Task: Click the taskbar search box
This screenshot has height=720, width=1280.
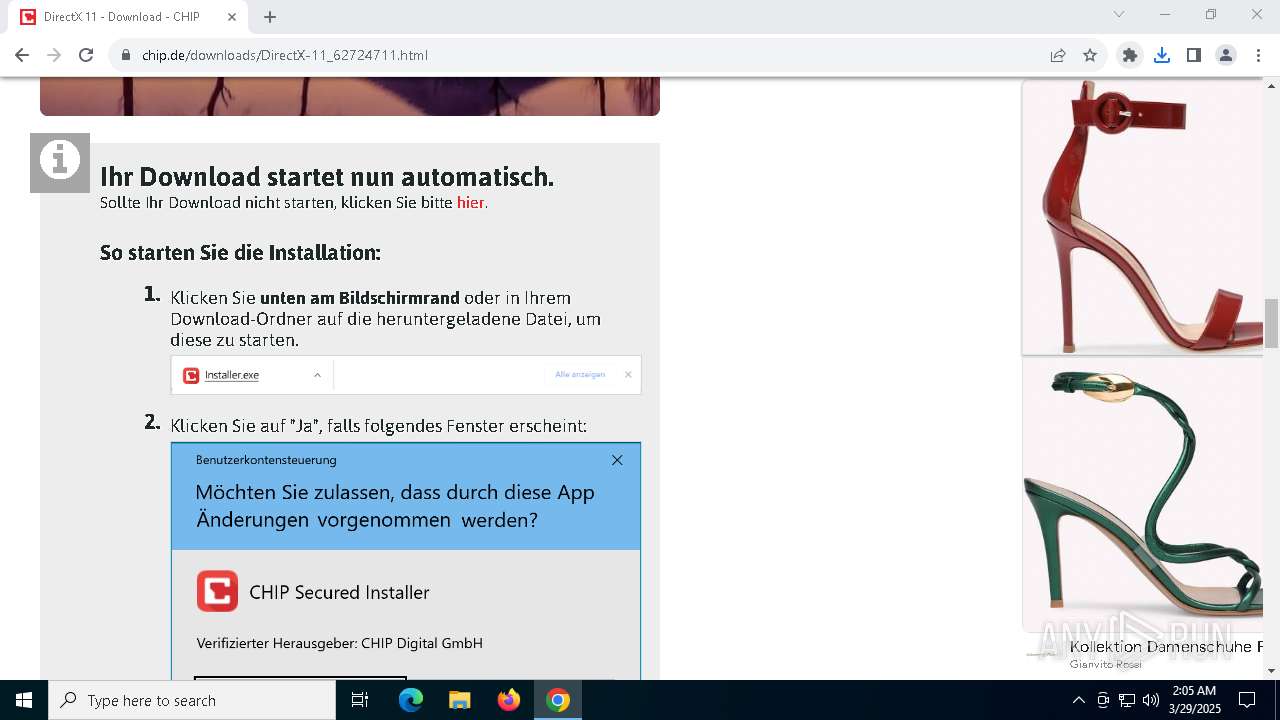Action: pyautogui.click(x=192, y=700)
